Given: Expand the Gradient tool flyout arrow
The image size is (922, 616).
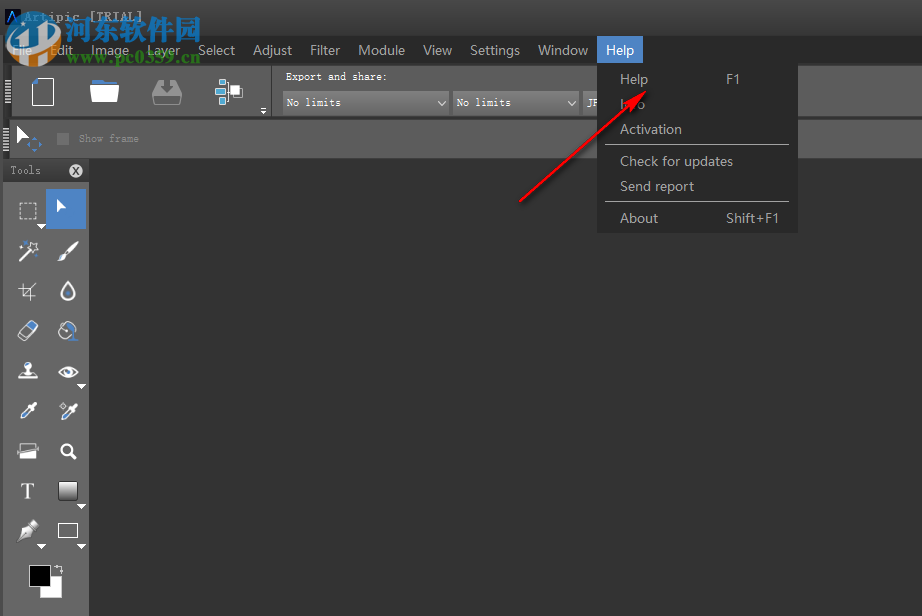Looking at the screenshot, I should [x=81, y=506].
